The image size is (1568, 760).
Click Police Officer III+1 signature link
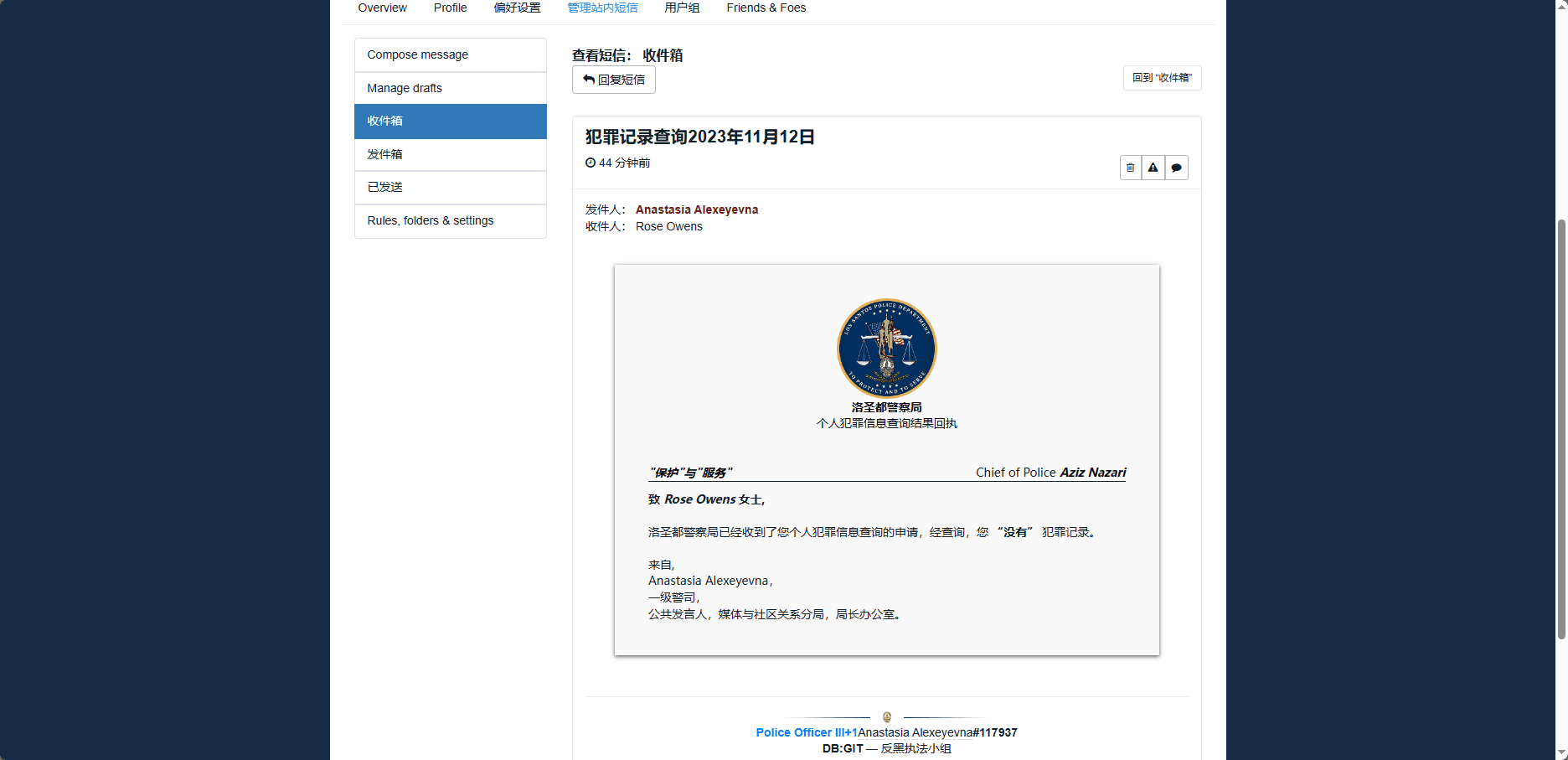click(x=807, y=732)
